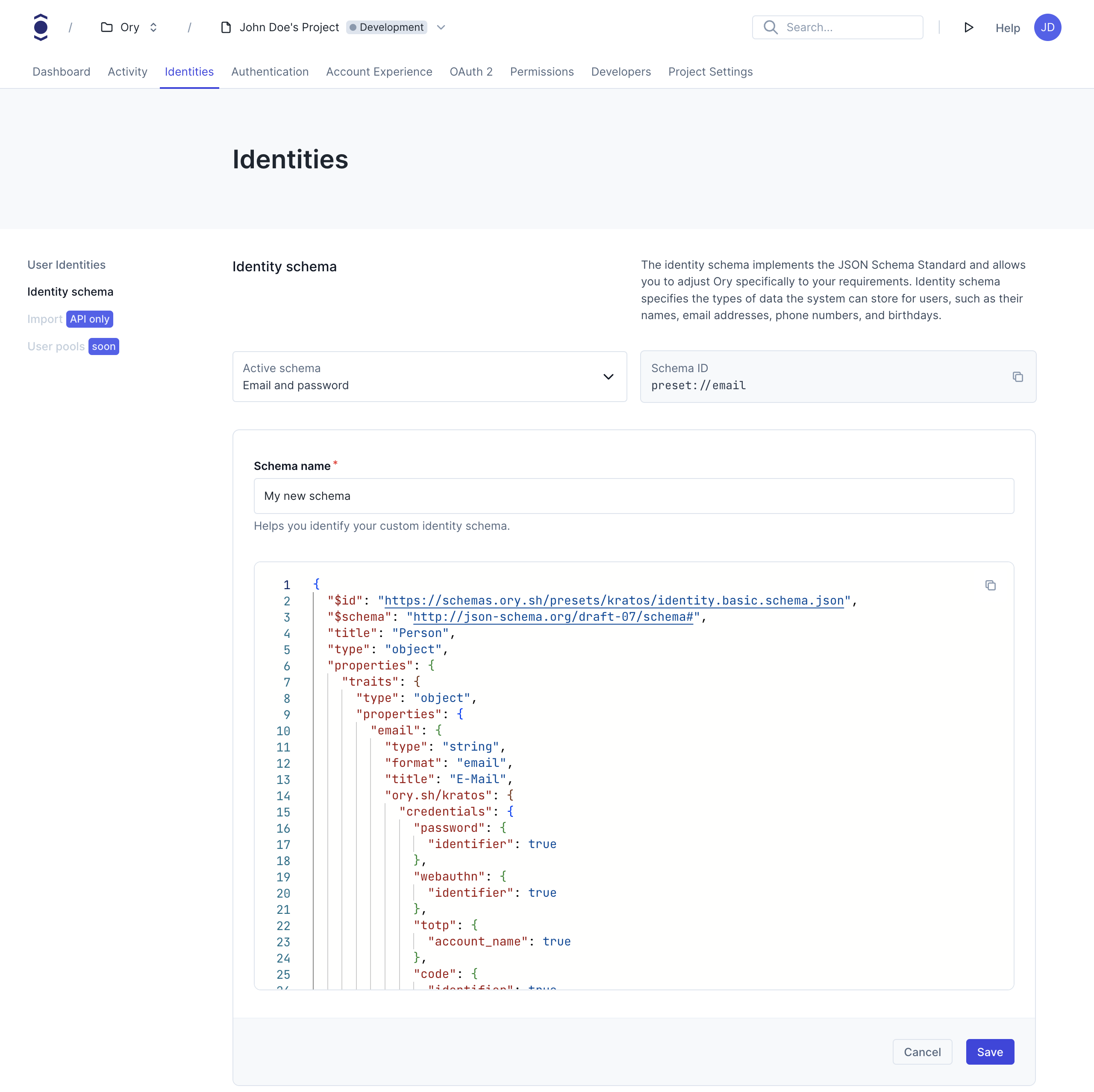
Task: Switch to the Permissions tab
Action: 541,72
